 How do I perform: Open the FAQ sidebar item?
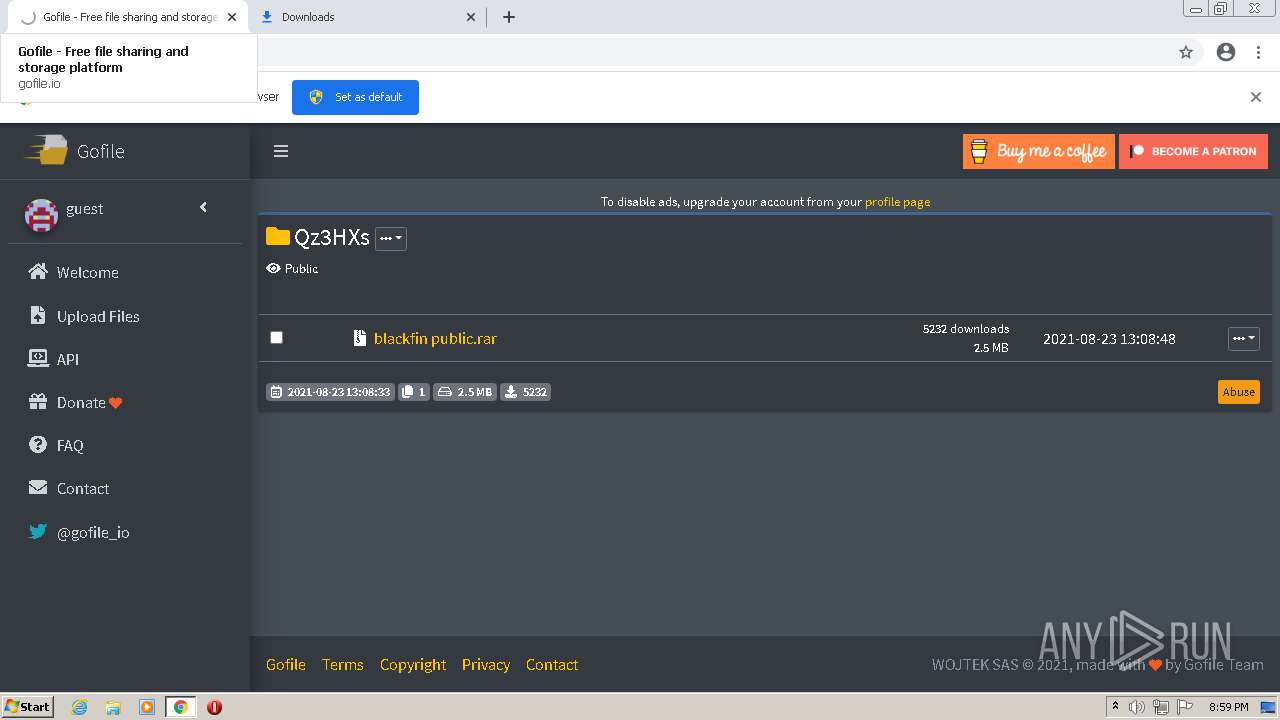coord(70,445)
